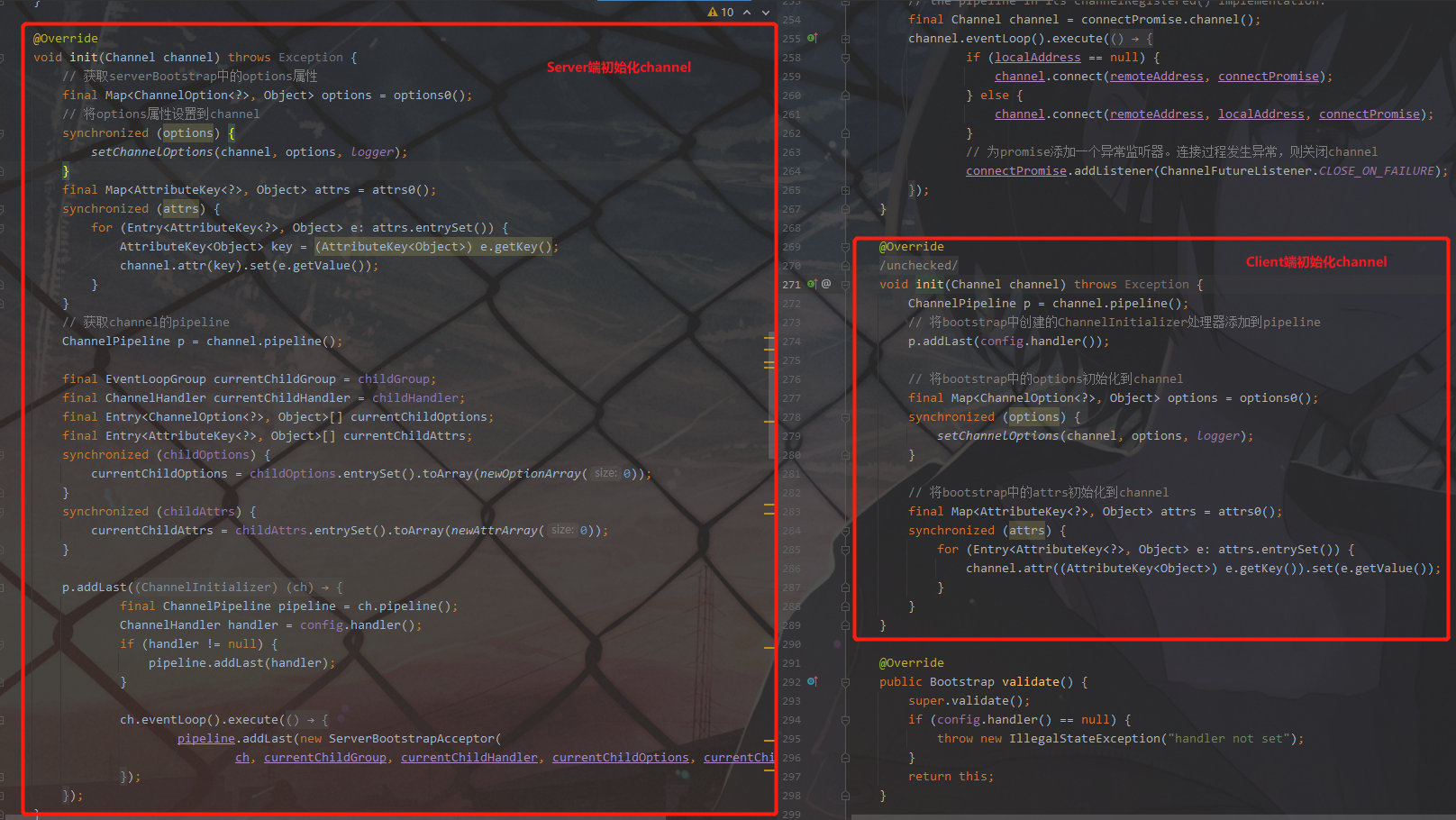Click the override gutter icon on line 255
This screenshot has width=1456, height=820.
click(x=812, y=38)
